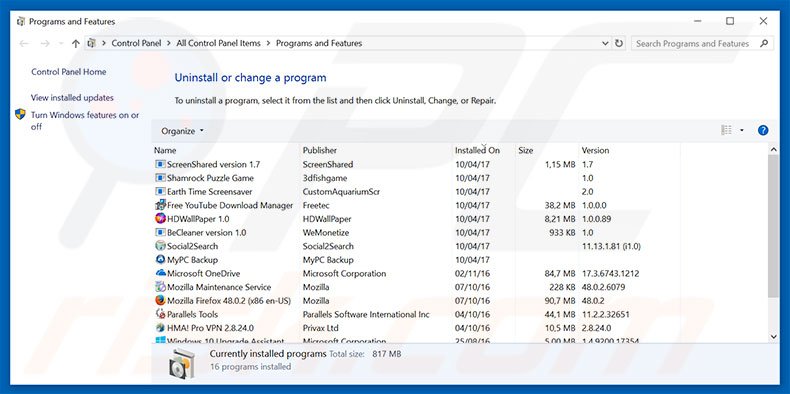
Task: Click version 17.3.6743.1212 cell
Action: [x=610, y=273]
